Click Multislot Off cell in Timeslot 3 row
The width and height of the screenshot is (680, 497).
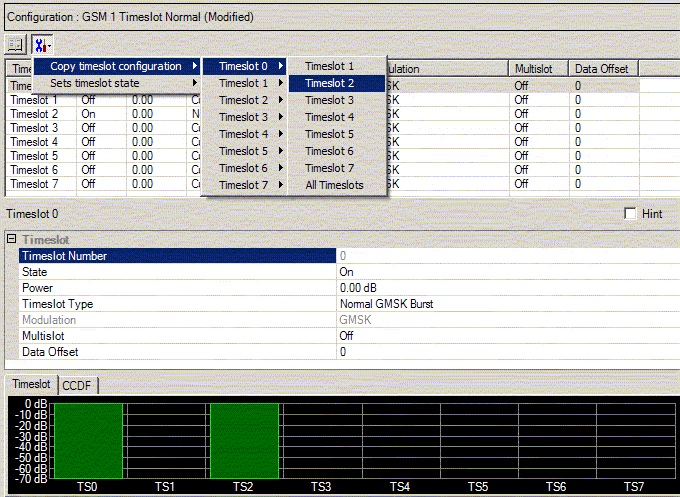539,128
